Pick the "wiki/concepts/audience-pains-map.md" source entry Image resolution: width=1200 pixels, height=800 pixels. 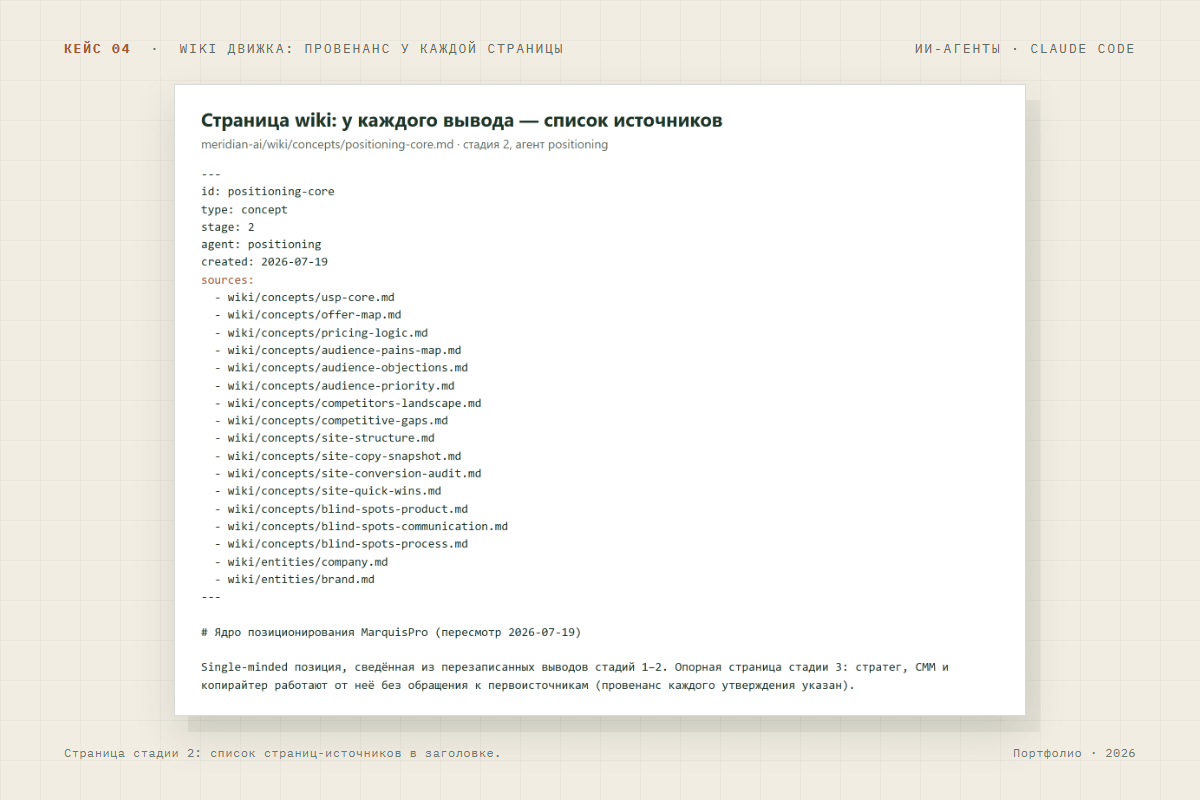(x=344, y=350)
